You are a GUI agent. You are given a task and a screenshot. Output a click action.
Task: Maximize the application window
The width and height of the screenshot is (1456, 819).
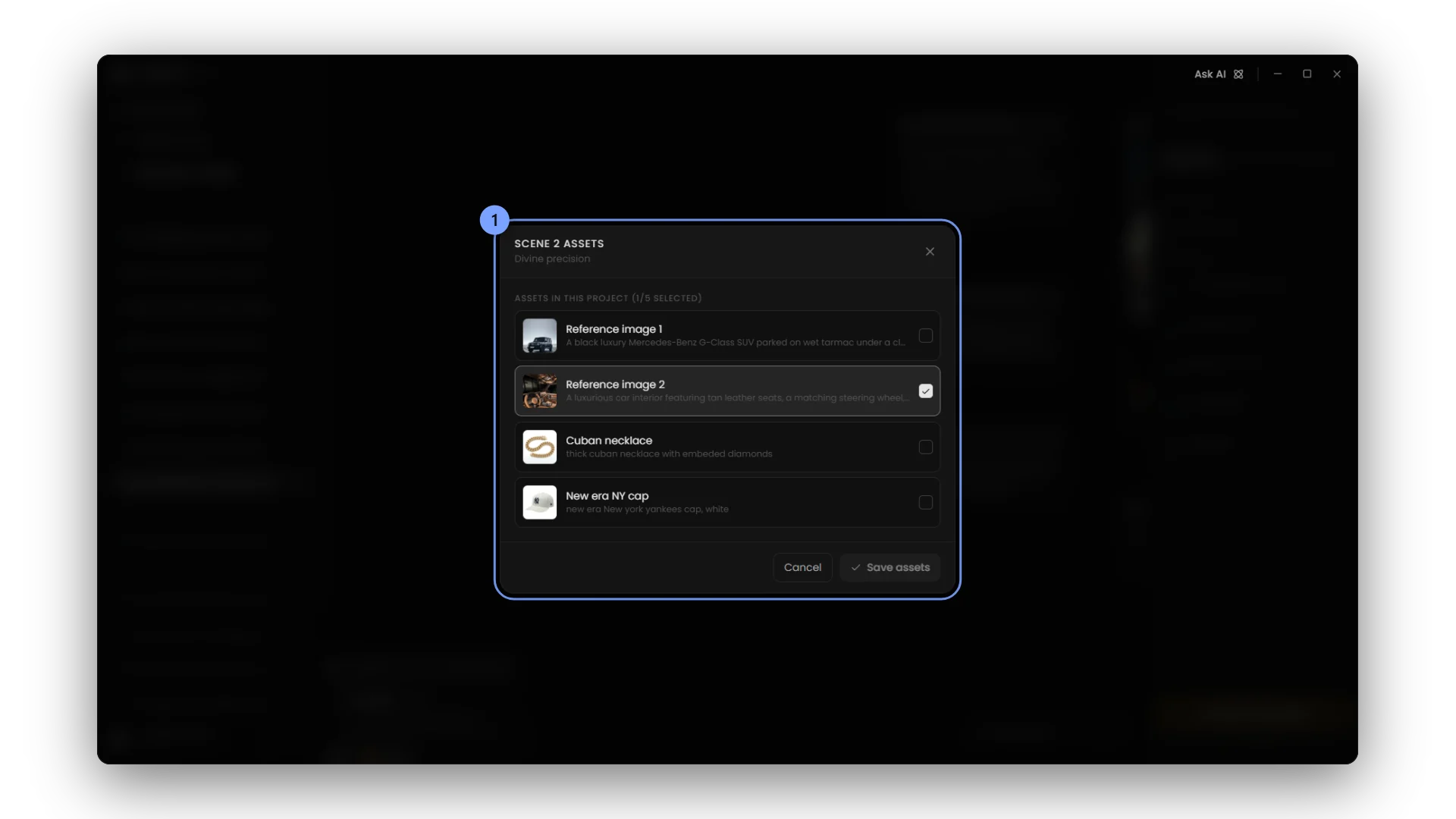[x=1307, y=74]
